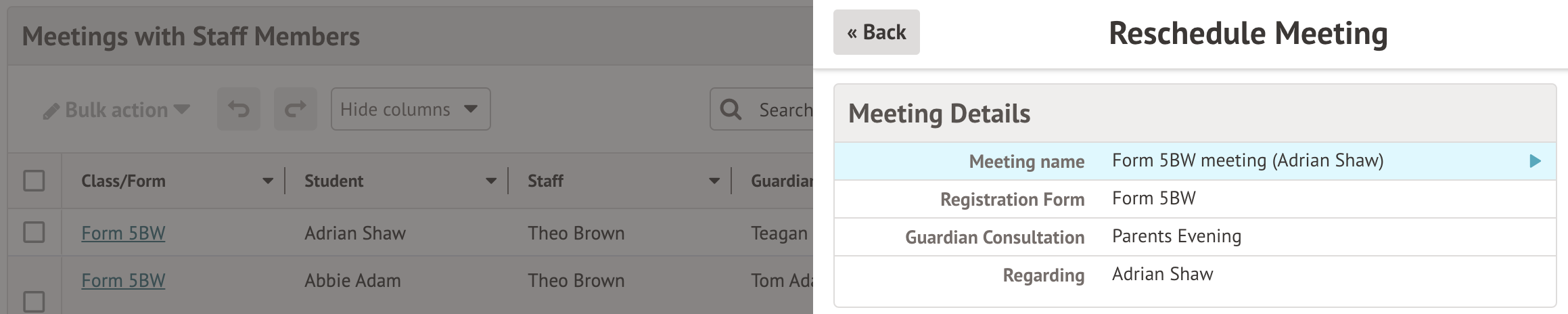The height and width of the screenshot is (314, 1568).
Task: Click into the Search field
Action: (x=783, y=110)
